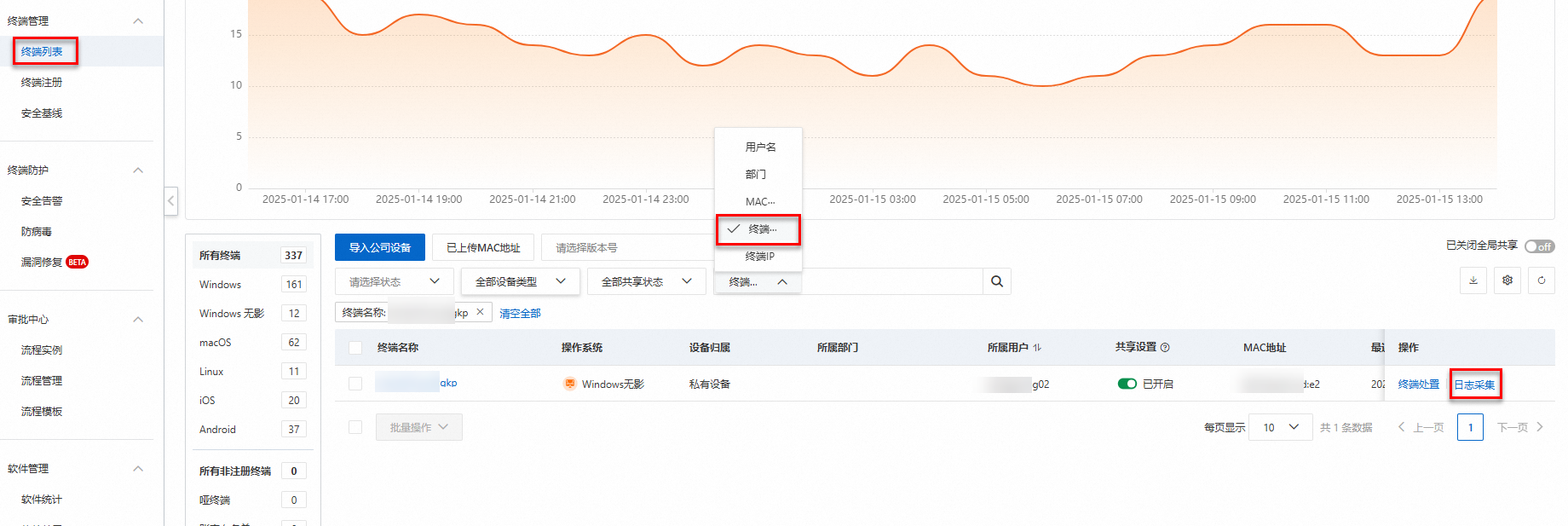Open the 请选择版本号 dropdown
Viewport: 1568px width, 526px height.
628,247
